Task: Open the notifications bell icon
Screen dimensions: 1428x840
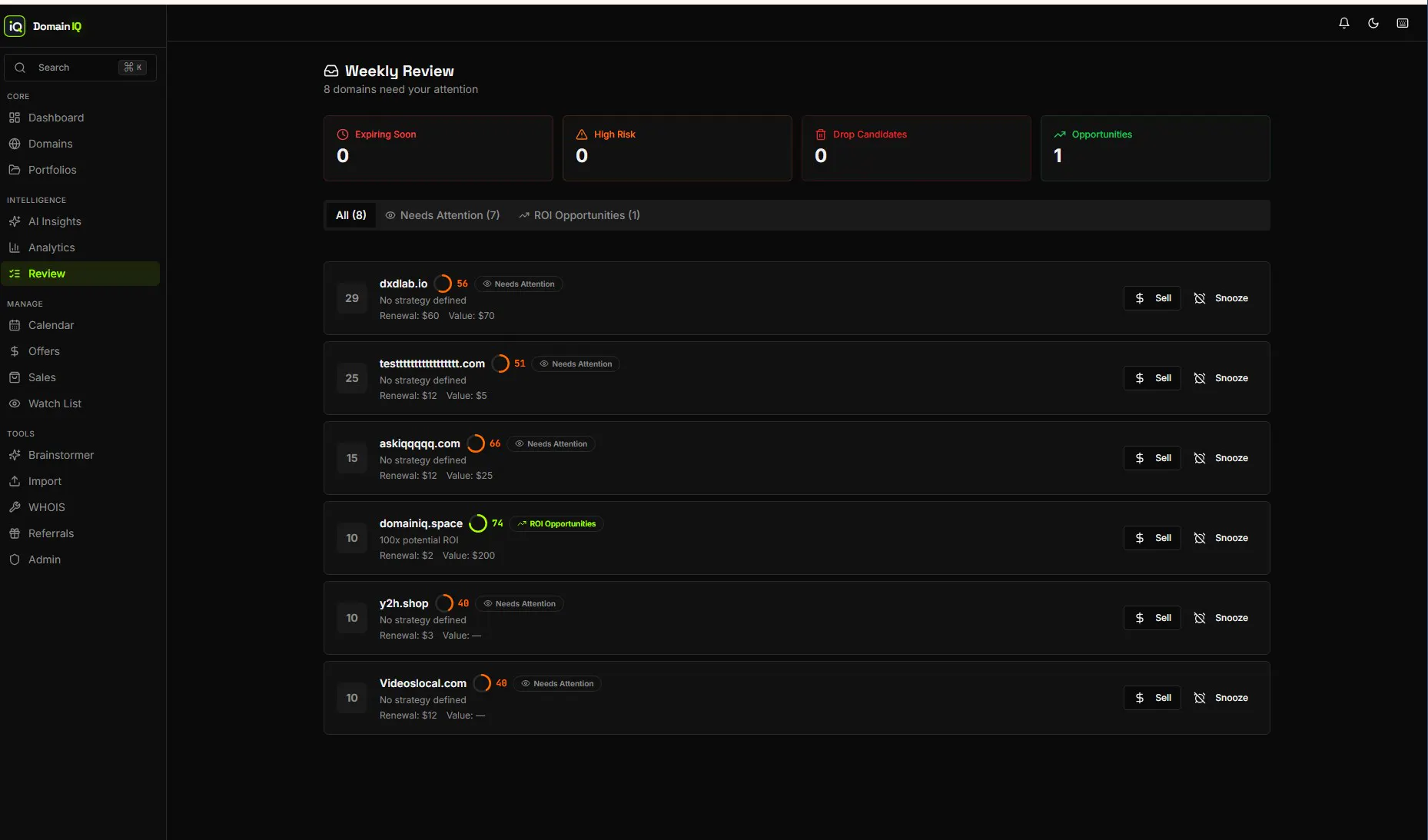Action: 1344,23
